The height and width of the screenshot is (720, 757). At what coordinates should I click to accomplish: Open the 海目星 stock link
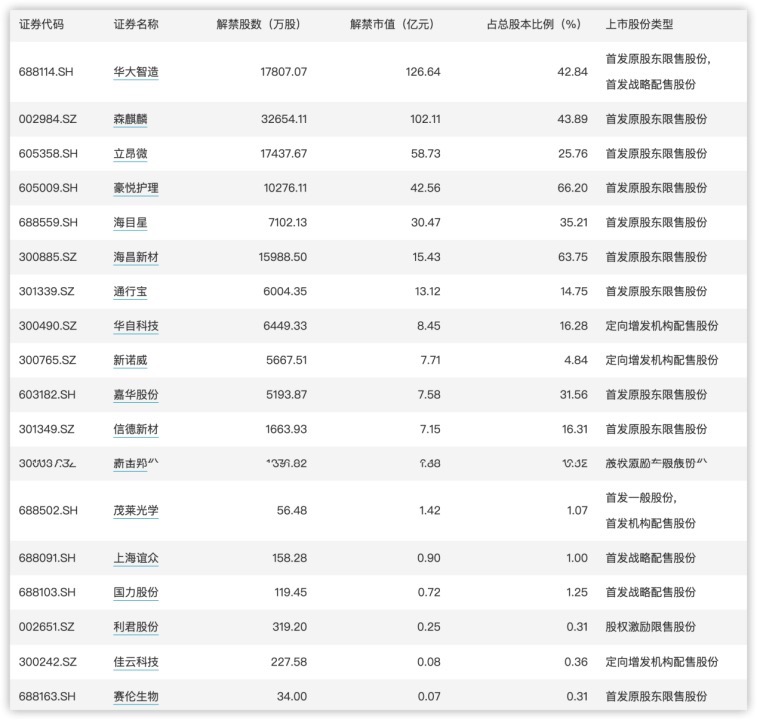pyautogui.click(x=130, y=223)
